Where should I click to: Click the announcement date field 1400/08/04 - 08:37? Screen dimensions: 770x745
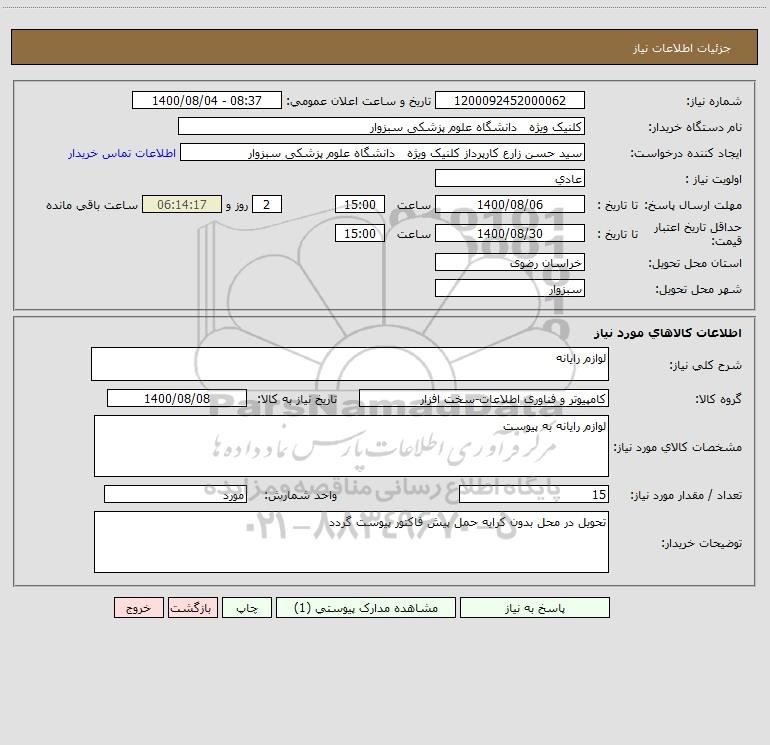pyautogui.click(x=207, y=100)
